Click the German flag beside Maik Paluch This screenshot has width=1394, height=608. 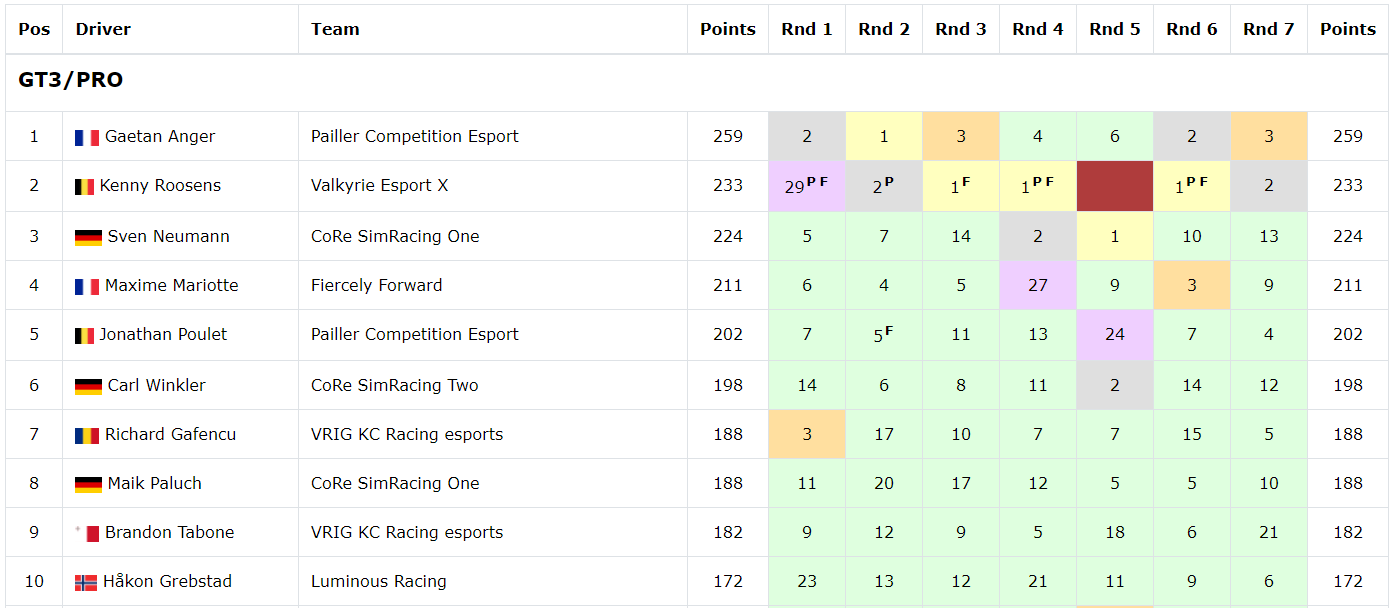coord(88,485)
